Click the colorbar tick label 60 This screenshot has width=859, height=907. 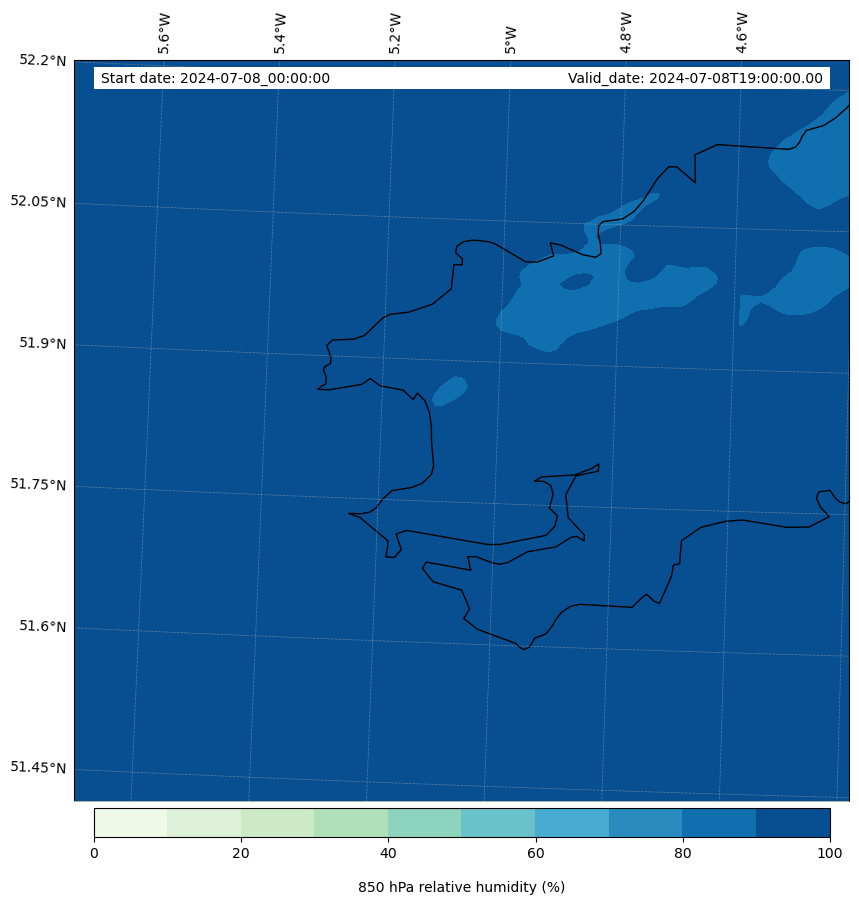pos(536,853)
